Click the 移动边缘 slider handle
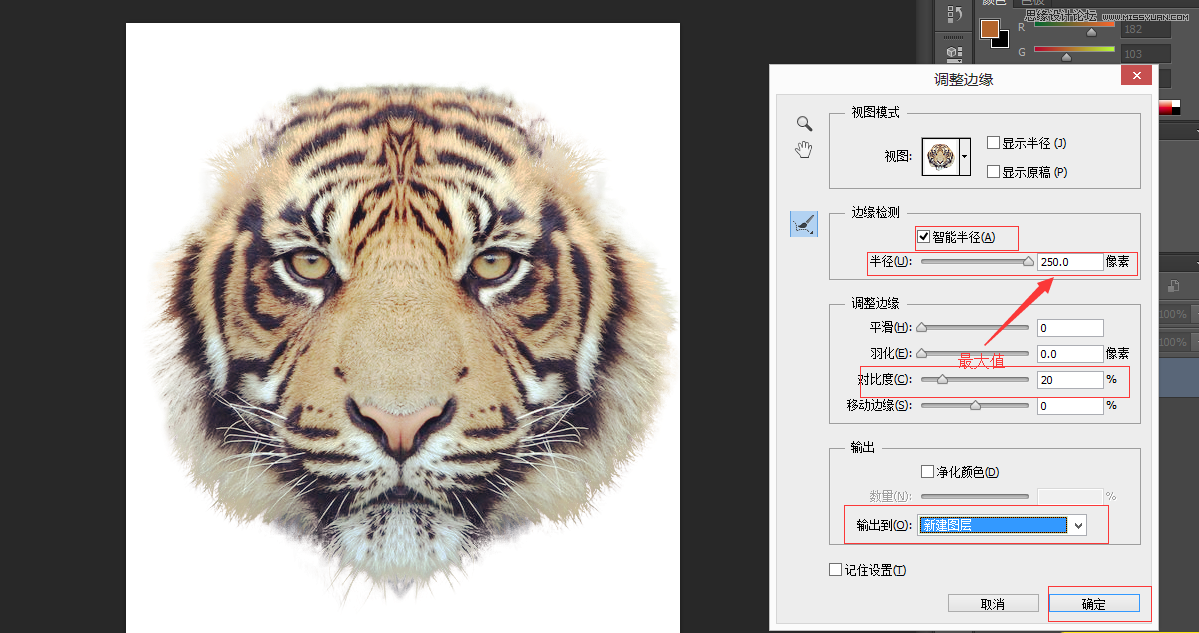Screen dimensions: 1199x633 pyautogui.click(x=975, y=405)
